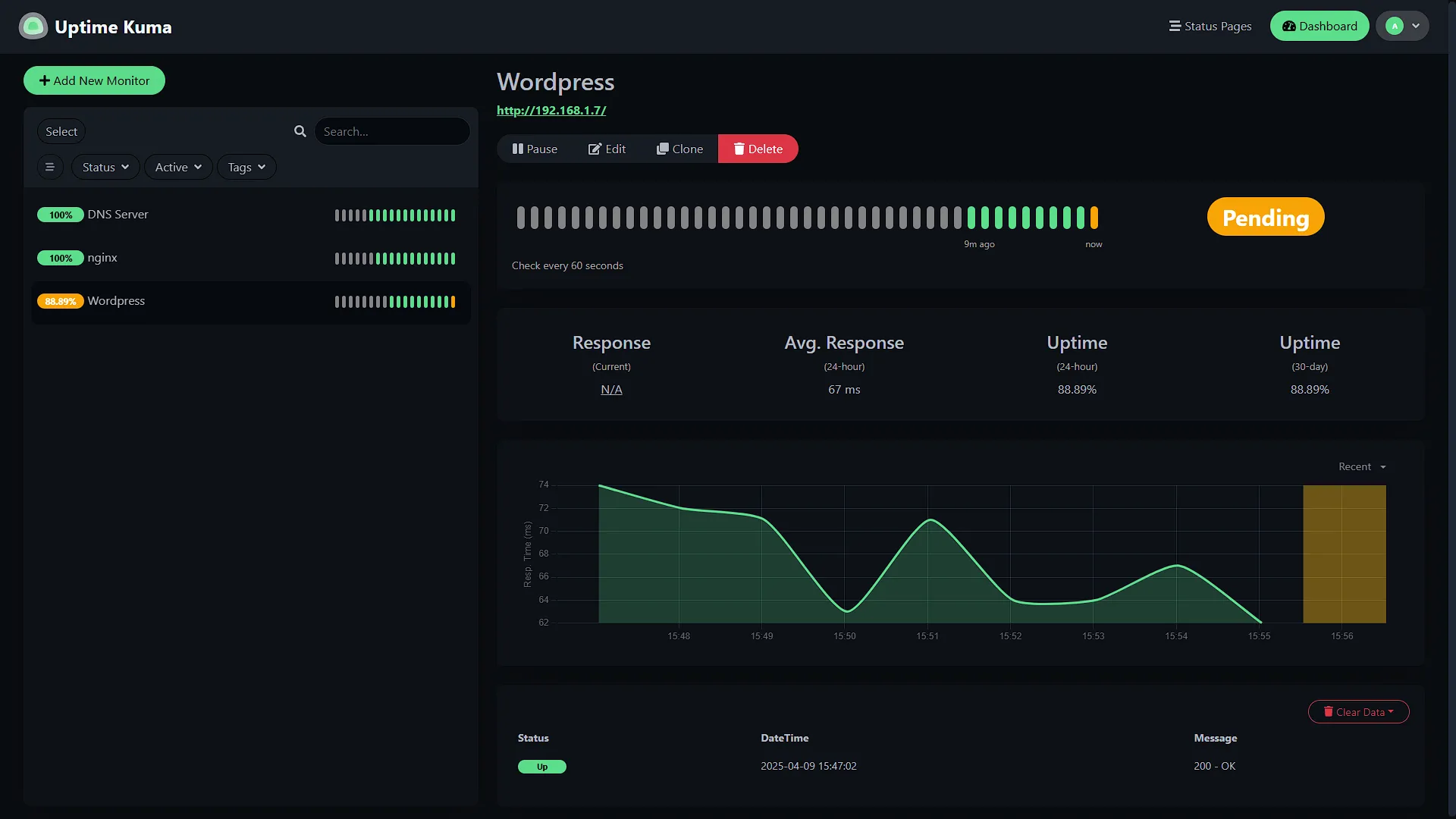Screen dimensions: 1456x819
Task: Click the user avatar icon
Action: click(x=1394, y=26)
